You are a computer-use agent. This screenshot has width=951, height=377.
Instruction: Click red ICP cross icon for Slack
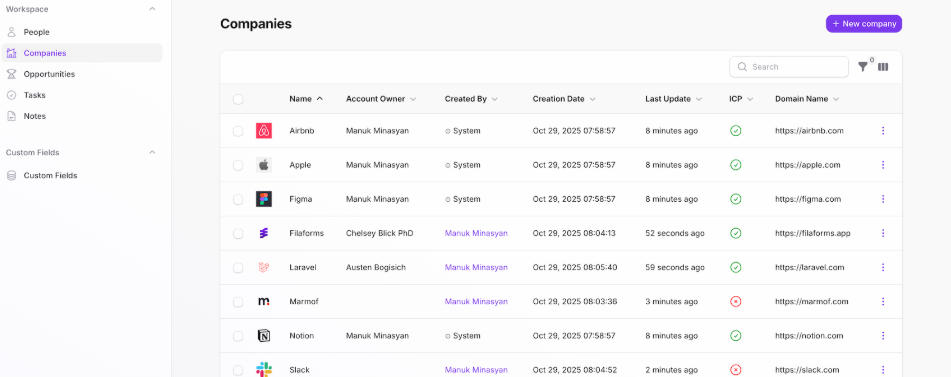736,370
